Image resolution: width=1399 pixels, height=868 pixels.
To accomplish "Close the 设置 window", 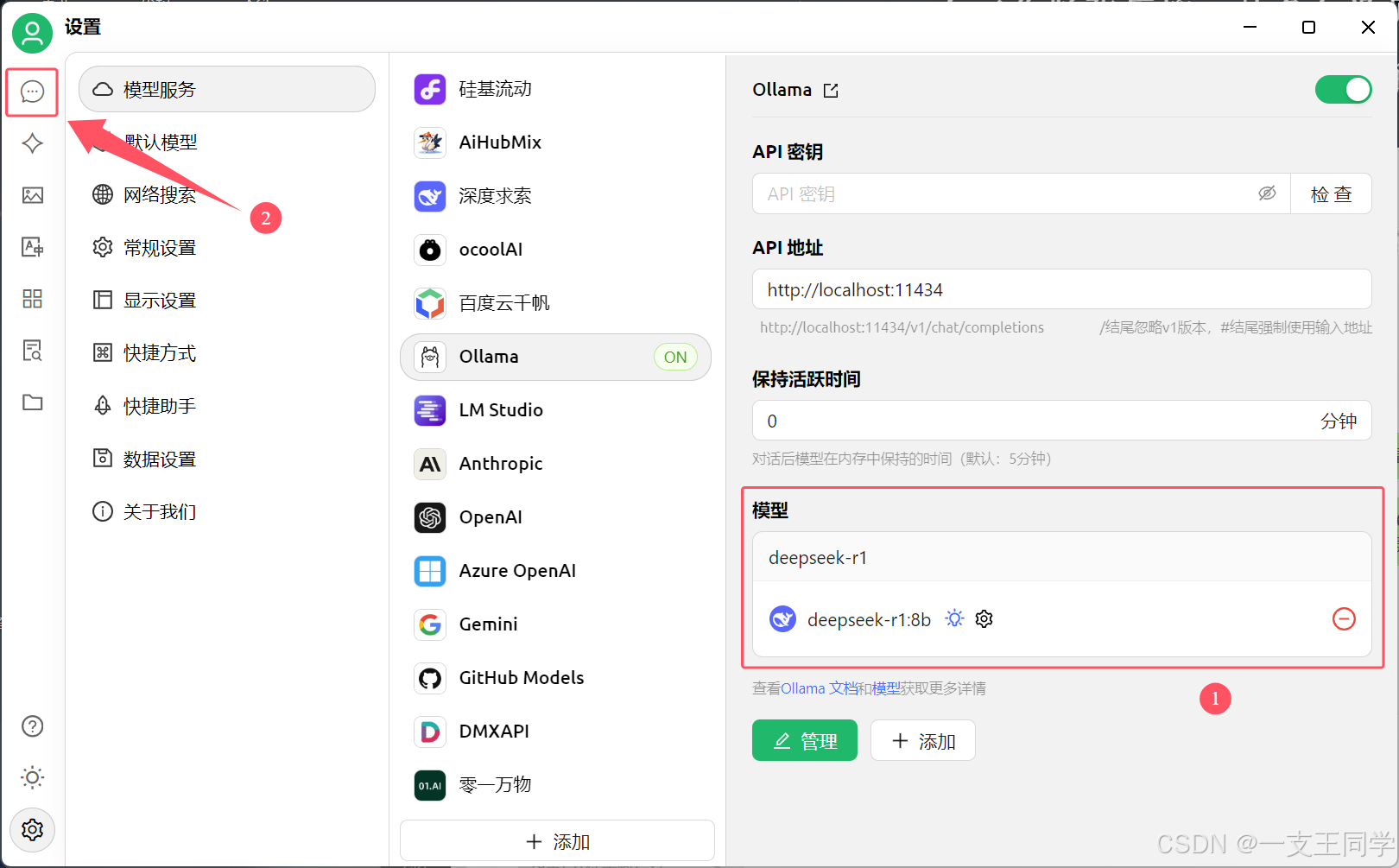I will [1368, 28].
